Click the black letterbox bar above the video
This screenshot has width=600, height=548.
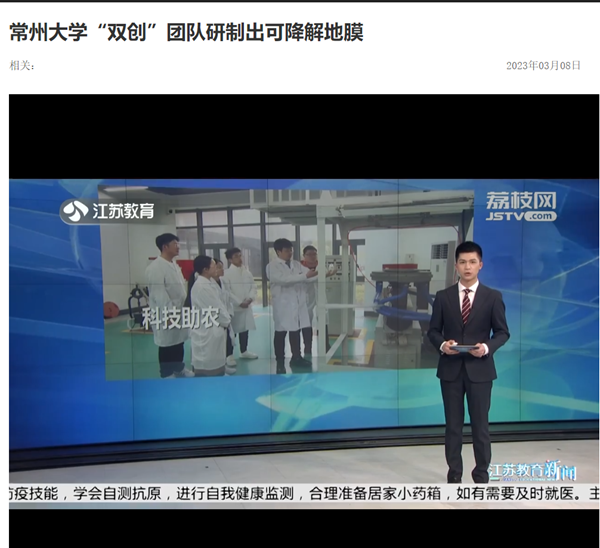pos(300,135)
